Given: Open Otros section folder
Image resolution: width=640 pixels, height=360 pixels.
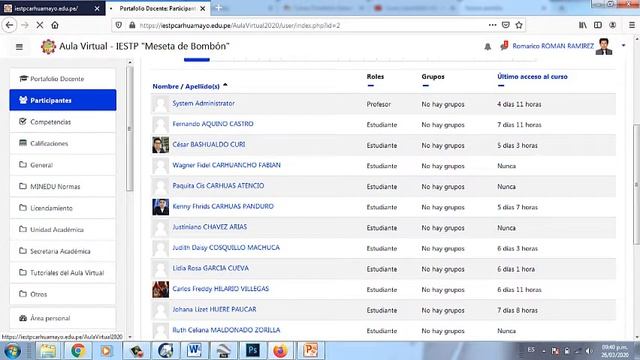Looking at the screenshot, I should (x=63, y=294).
